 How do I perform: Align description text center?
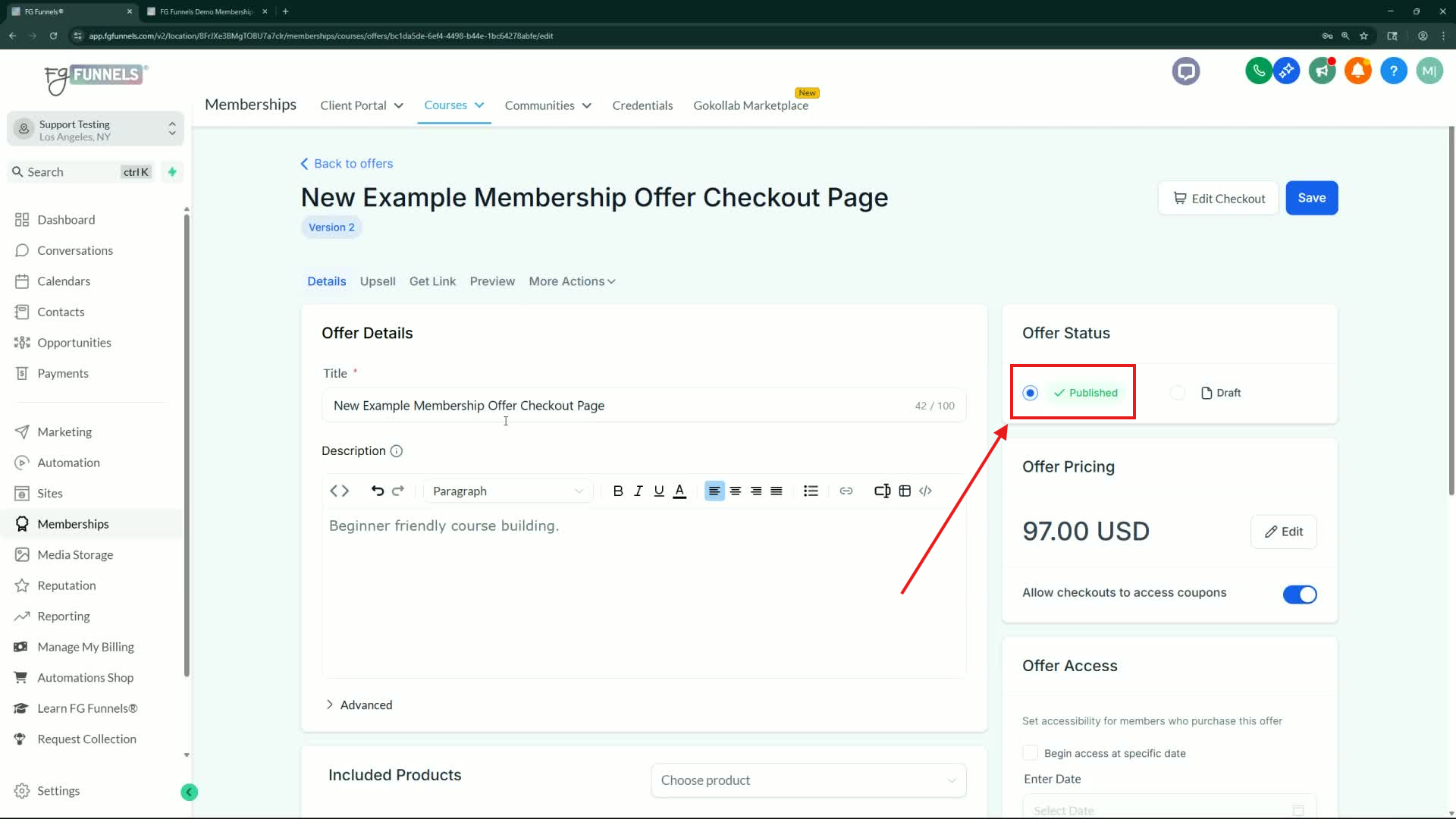[736, 491]
